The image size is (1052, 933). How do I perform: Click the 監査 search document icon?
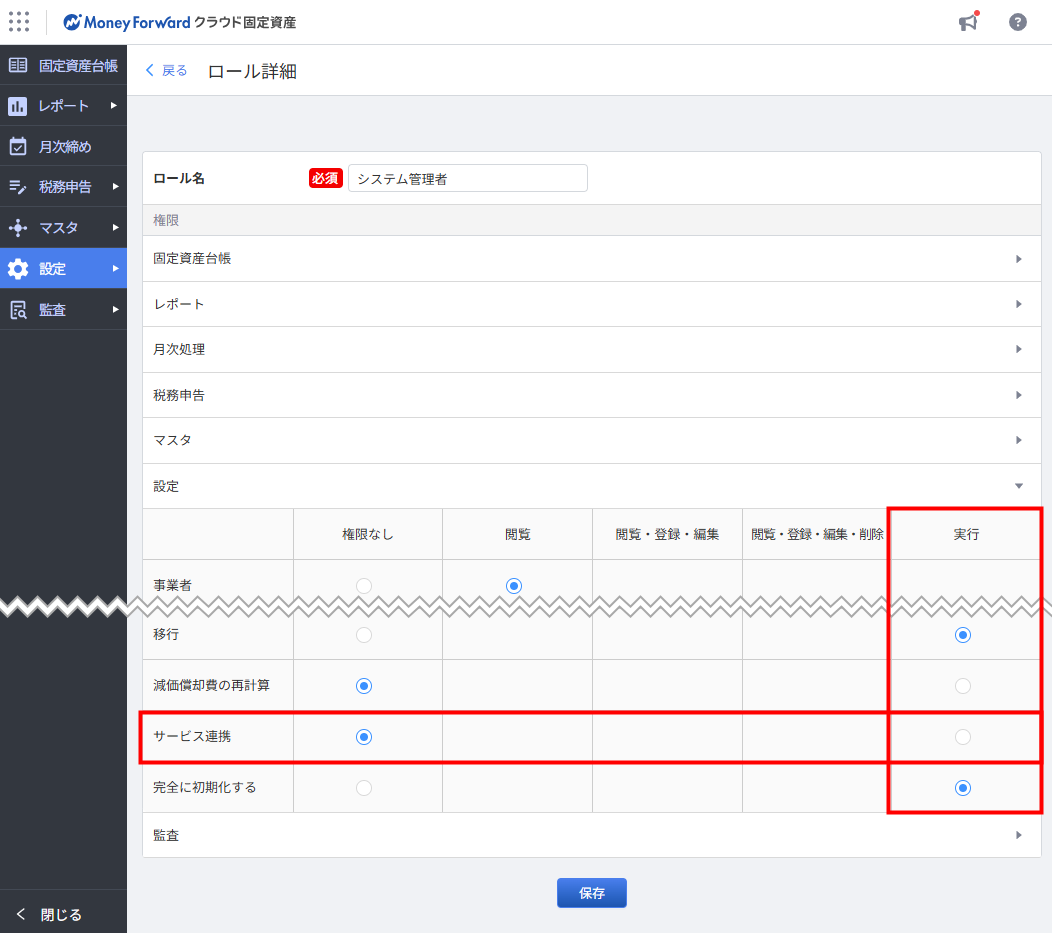pyautogui.click(x=18, y=310)
